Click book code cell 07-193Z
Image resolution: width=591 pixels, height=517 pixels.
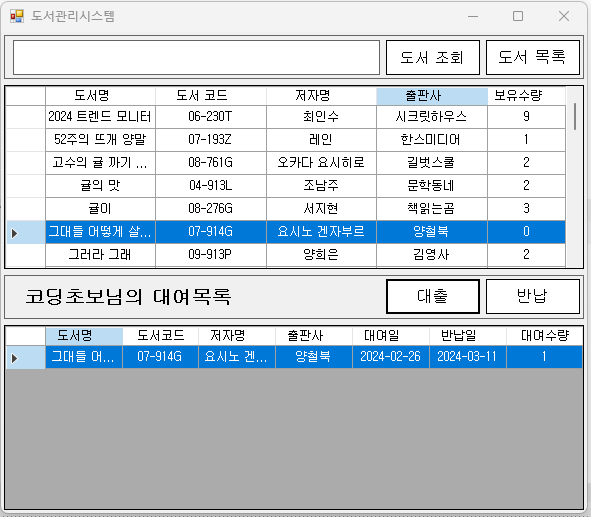pos(211,140)
